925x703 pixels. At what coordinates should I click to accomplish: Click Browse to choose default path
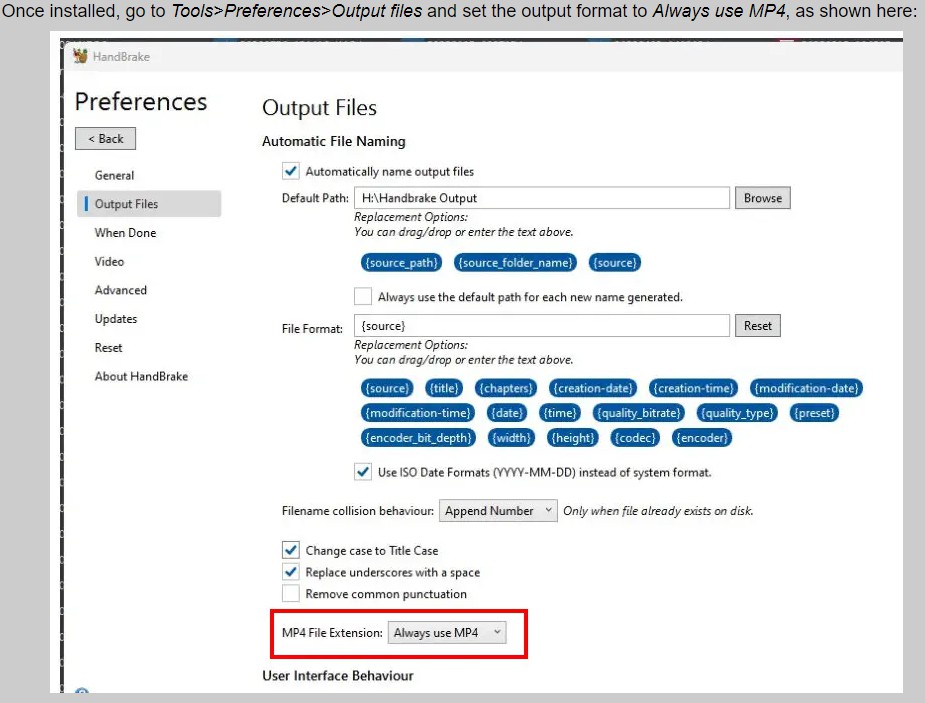tap(763, 198)
